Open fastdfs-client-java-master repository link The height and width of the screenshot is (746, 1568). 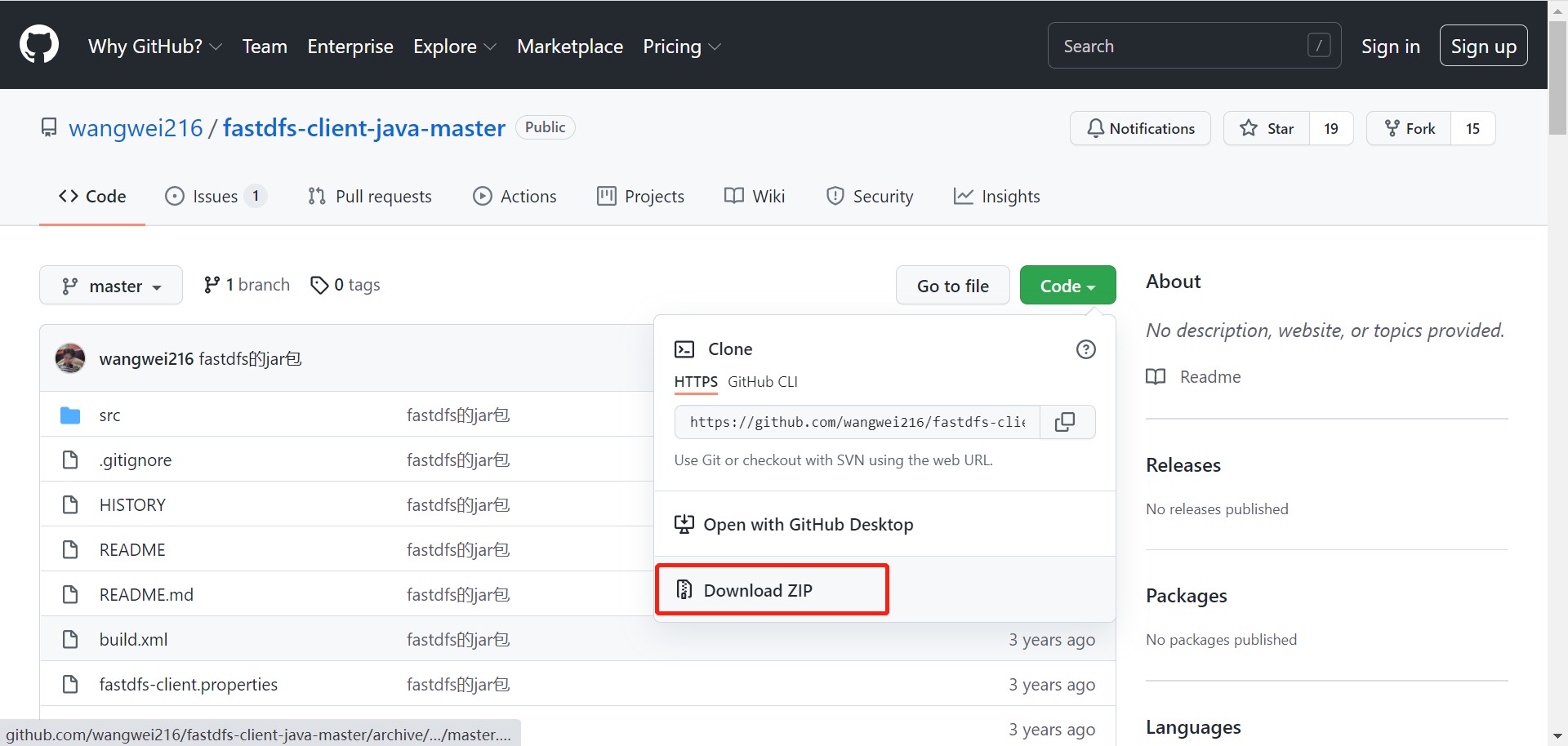point(364,128)
